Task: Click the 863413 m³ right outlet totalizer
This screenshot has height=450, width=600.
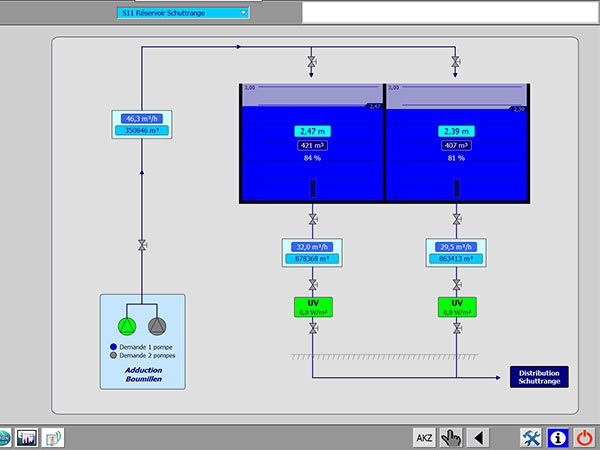Action: point(456,259)
